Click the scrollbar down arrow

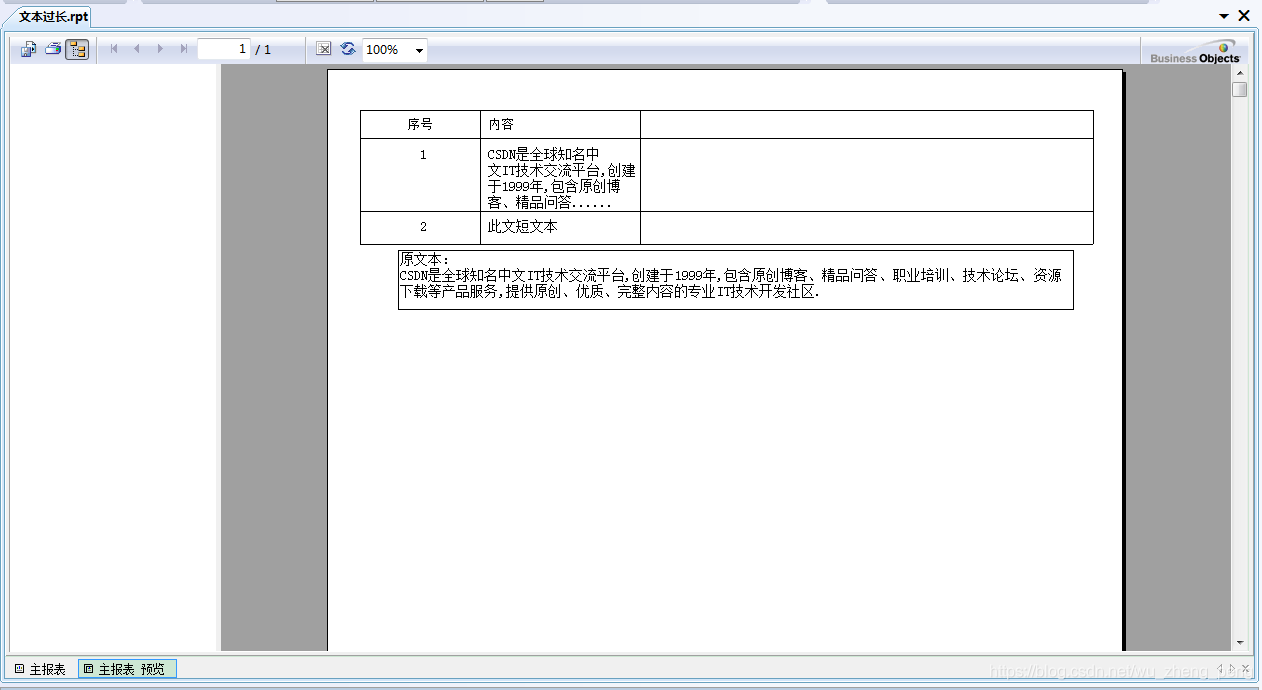[x=1240, y=642]
